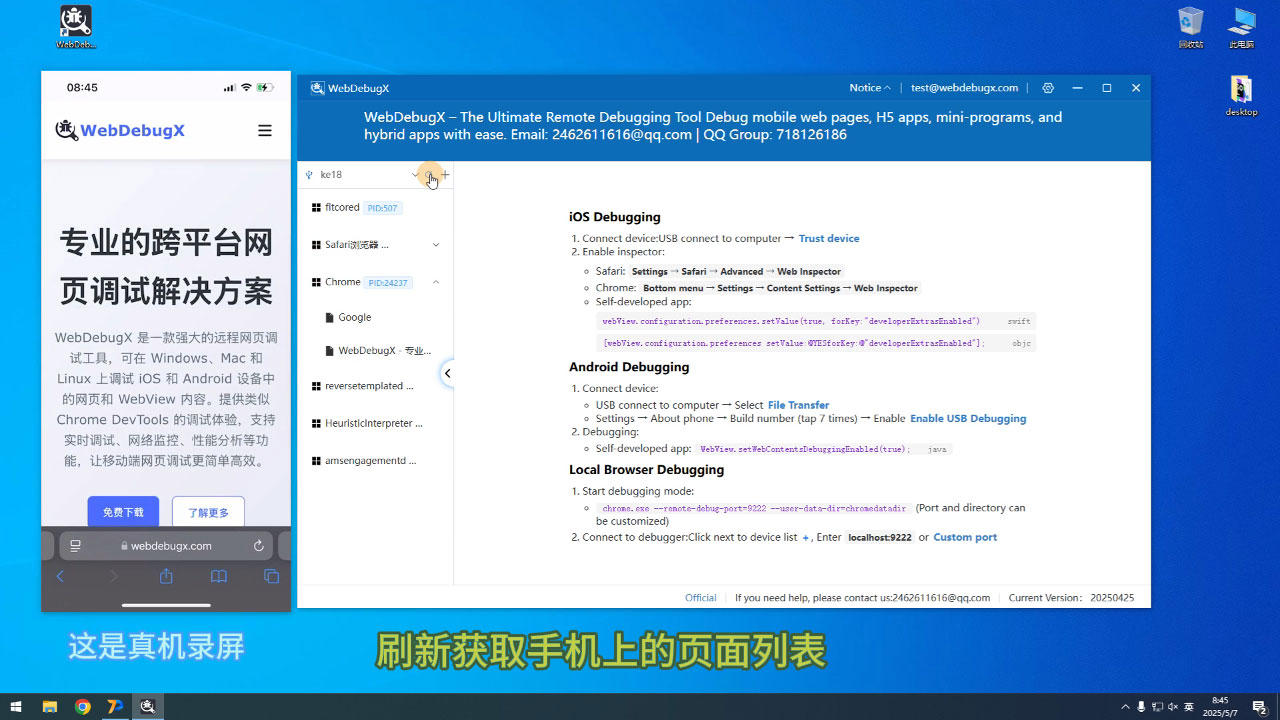
Task: Expand the Safari browser entry chevron
Action: click(436, 245)
